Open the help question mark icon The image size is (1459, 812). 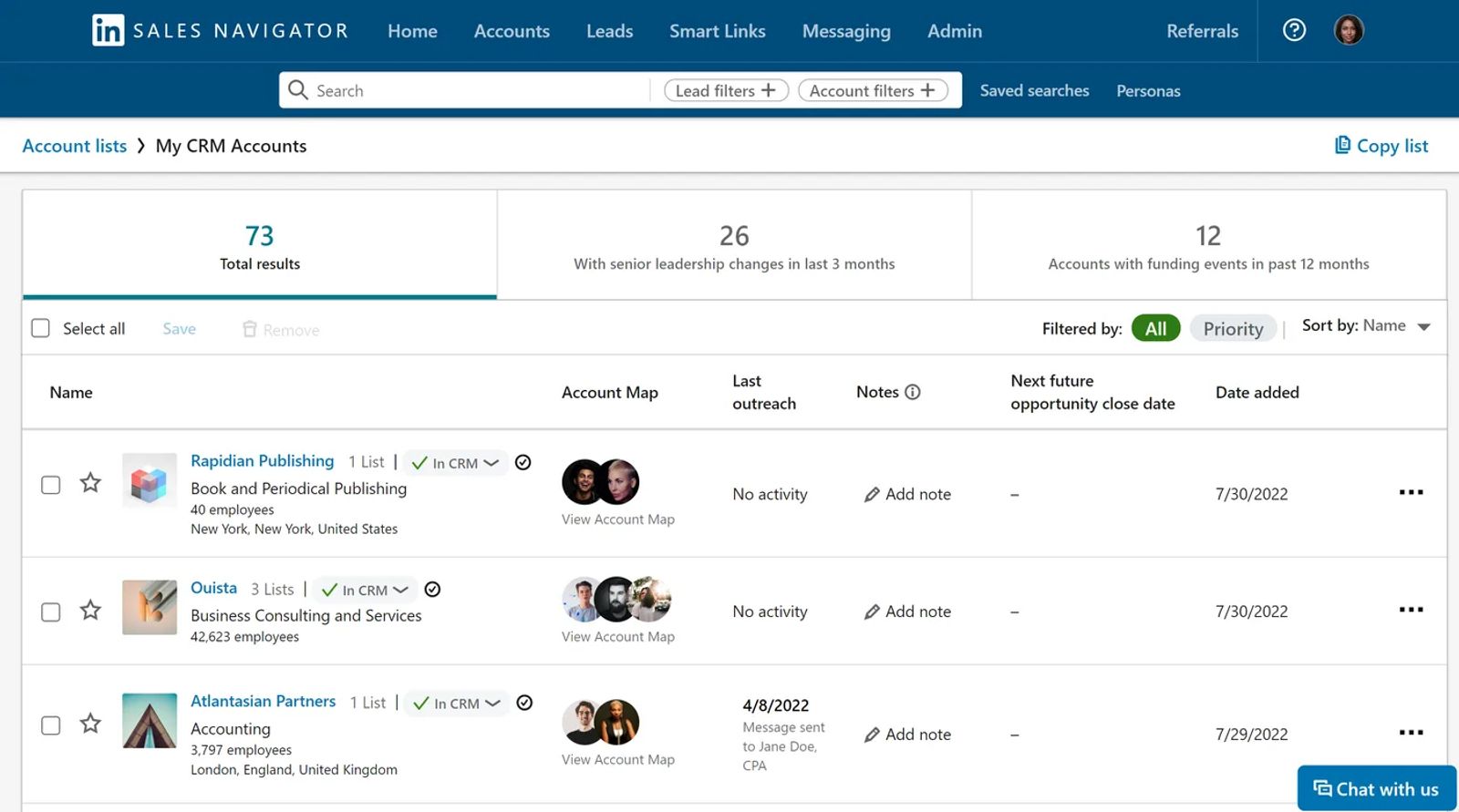1294,30
